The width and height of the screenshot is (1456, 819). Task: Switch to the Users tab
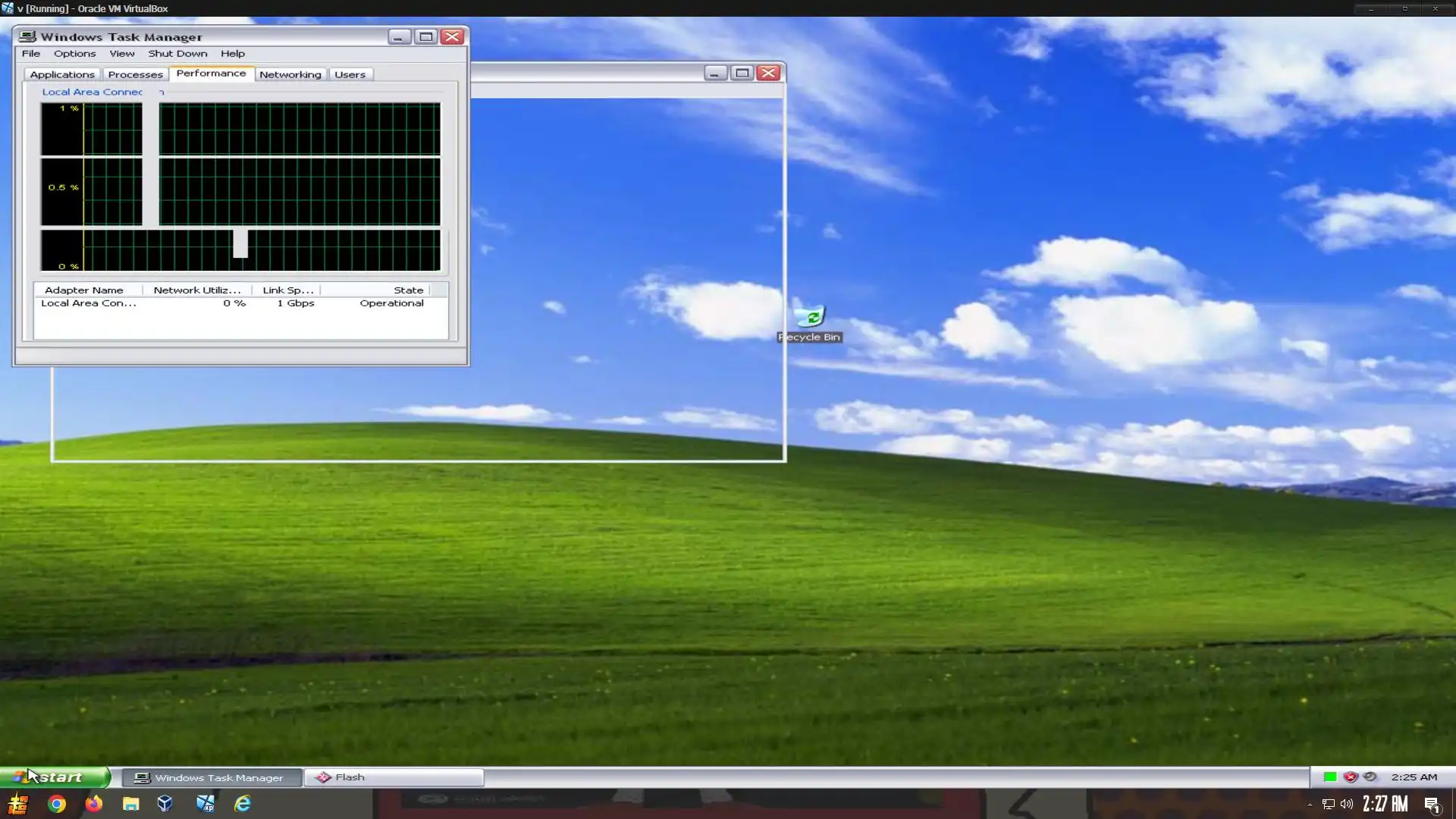[x=350, y=74]
